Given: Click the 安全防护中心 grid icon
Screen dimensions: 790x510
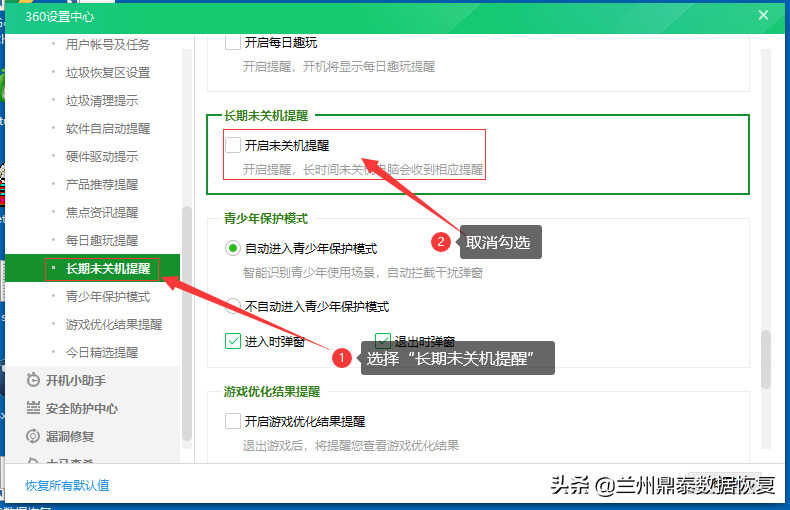Looking at the screenshot, I should (x=33, y=408).
